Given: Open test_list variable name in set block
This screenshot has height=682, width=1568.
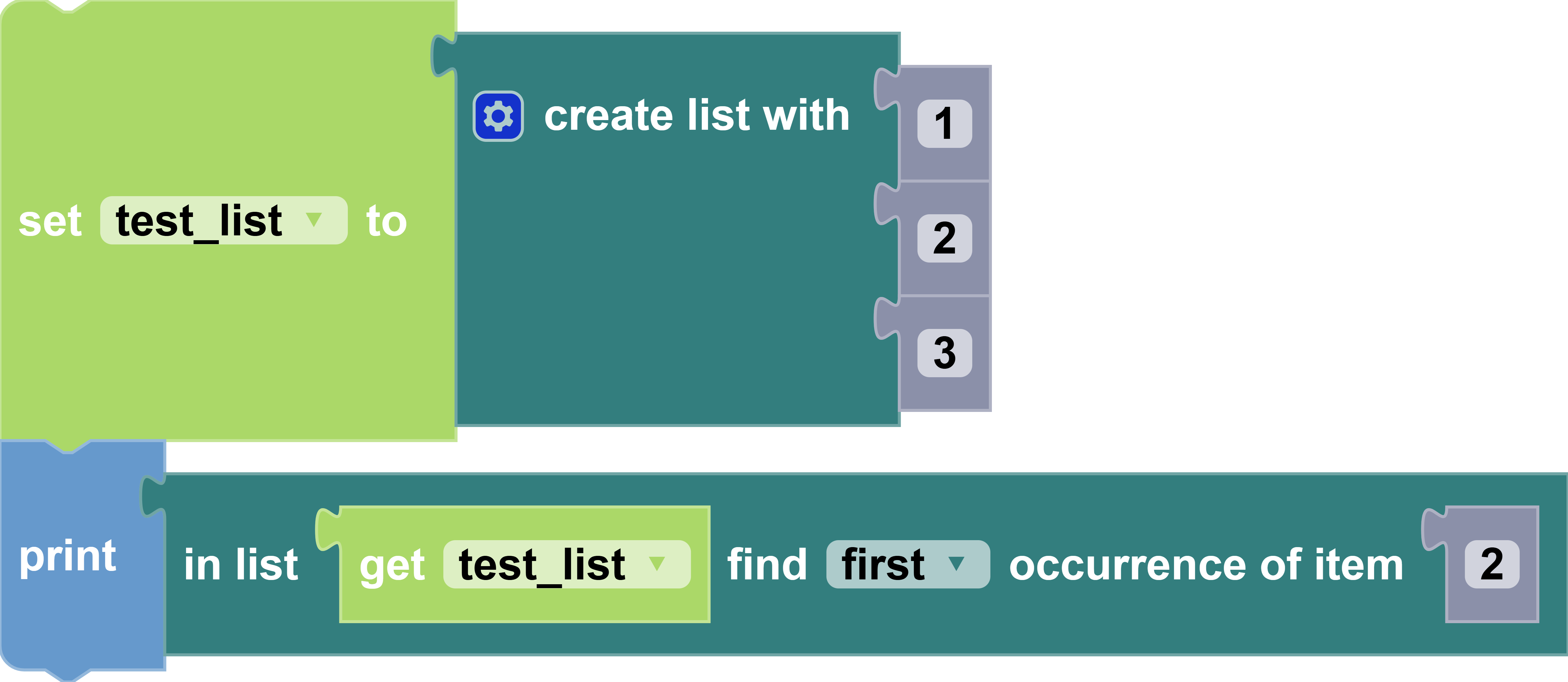Looking at the screenshot, I should click(x=198, y=221).
